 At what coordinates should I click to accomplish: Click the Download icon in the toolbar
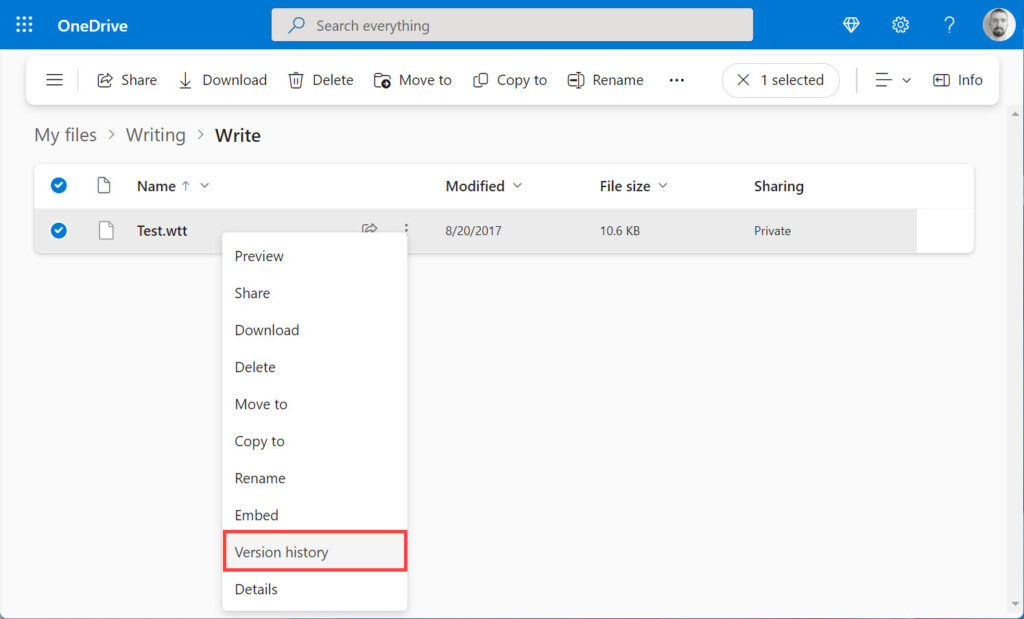click(x=185, y=80)
